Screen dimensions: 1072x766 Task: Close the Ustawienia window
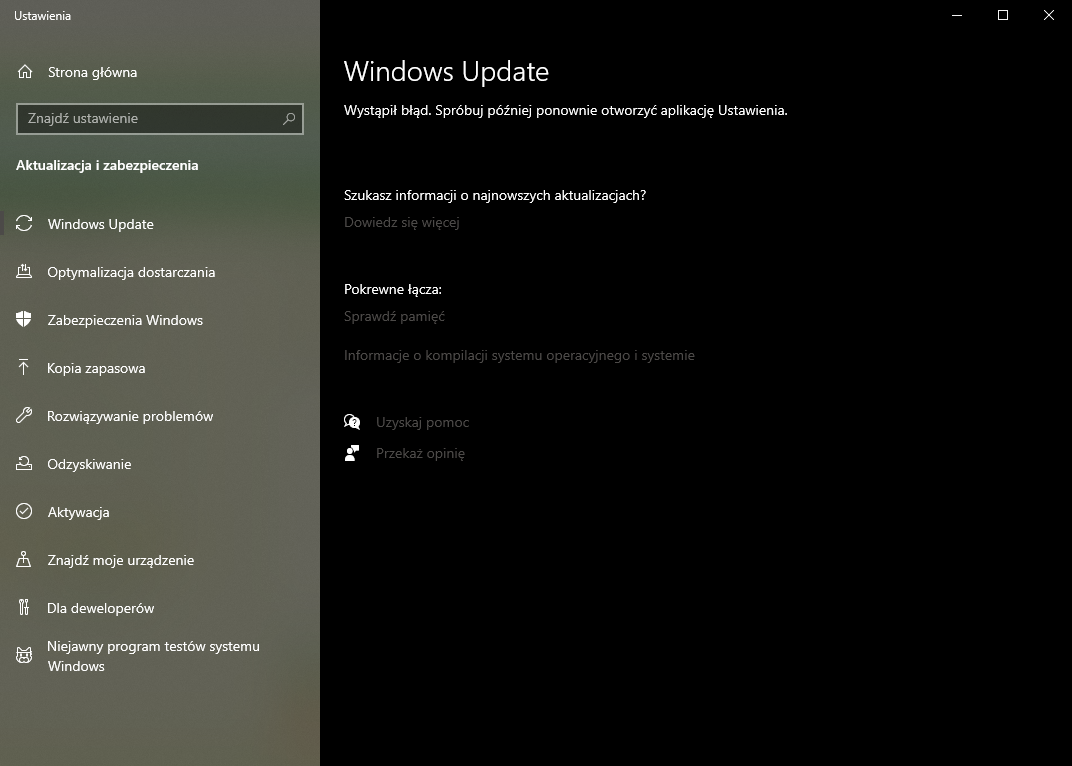pyautogui.click(x=1049, y=15)
